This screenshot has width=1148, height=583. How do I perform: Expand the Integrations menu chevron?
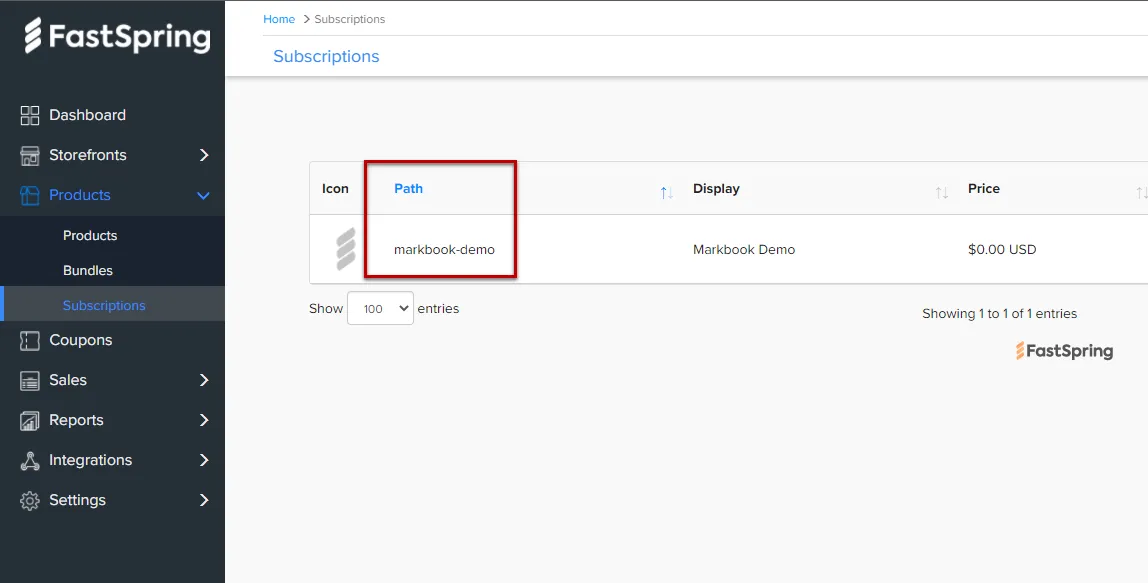(204, 461)
